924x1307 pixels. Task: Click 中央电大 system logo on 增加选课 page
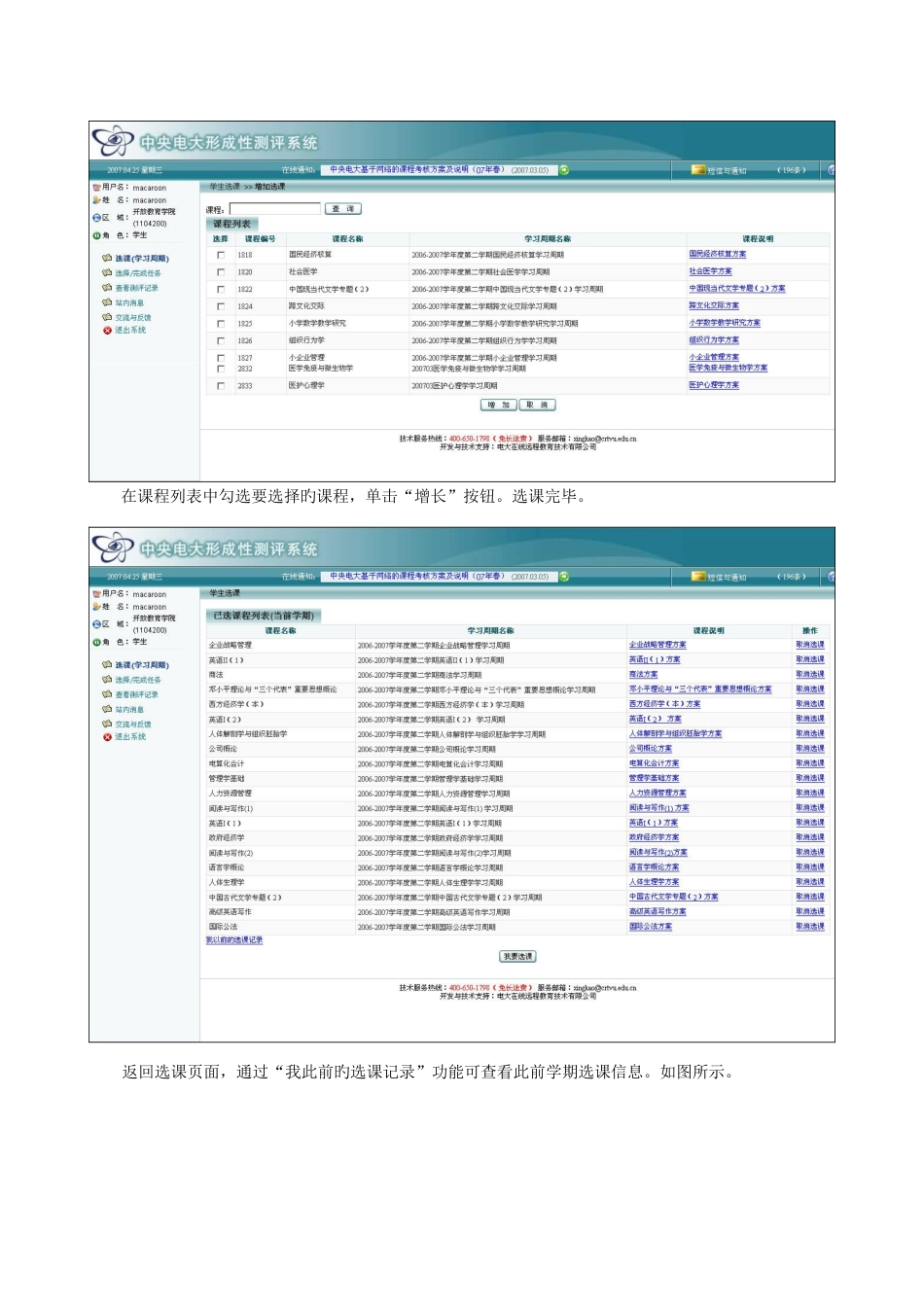[x=112, y=141]
